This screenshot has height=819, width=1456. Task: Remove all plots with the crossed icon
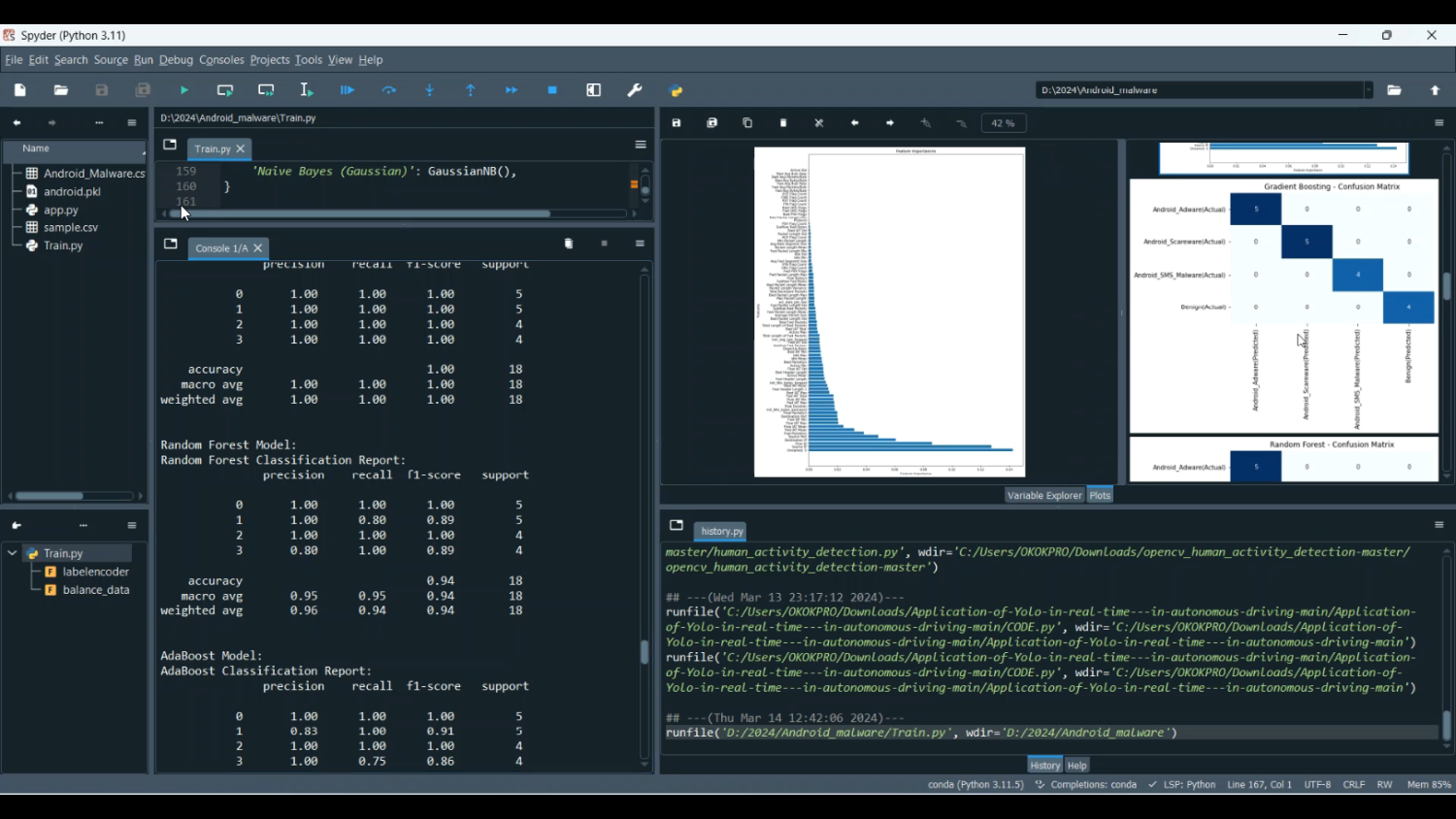pos(819,123)
